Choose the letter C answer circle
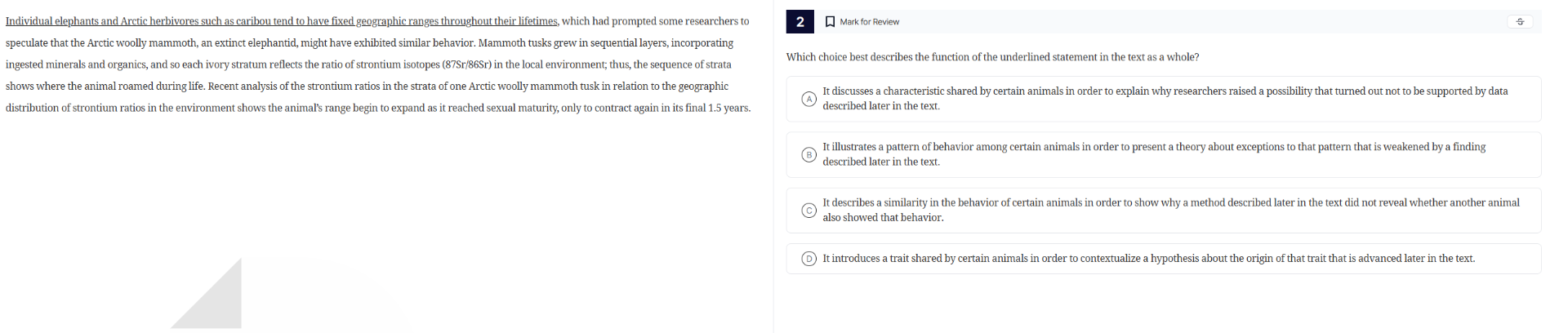 (x=808, y=211)
